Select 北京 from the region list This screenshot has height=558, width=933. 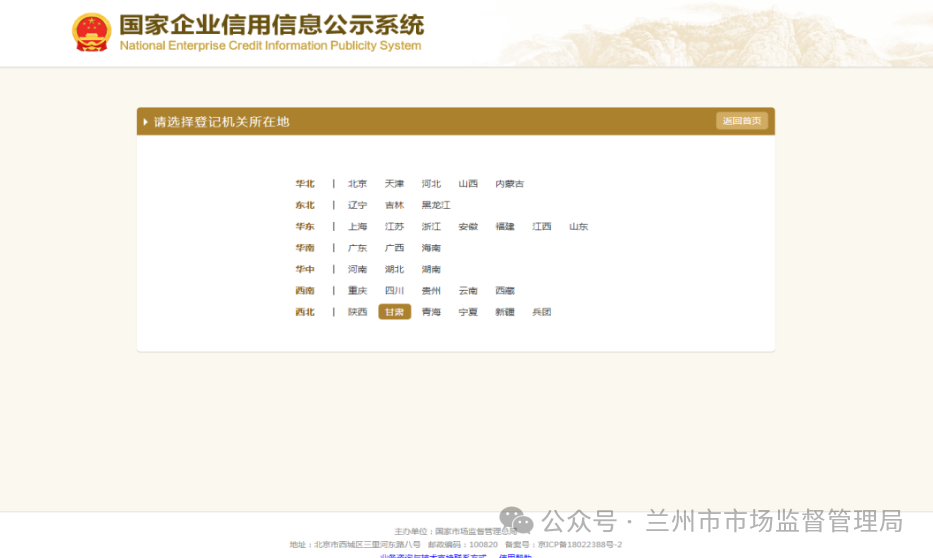tap(357, 184)
